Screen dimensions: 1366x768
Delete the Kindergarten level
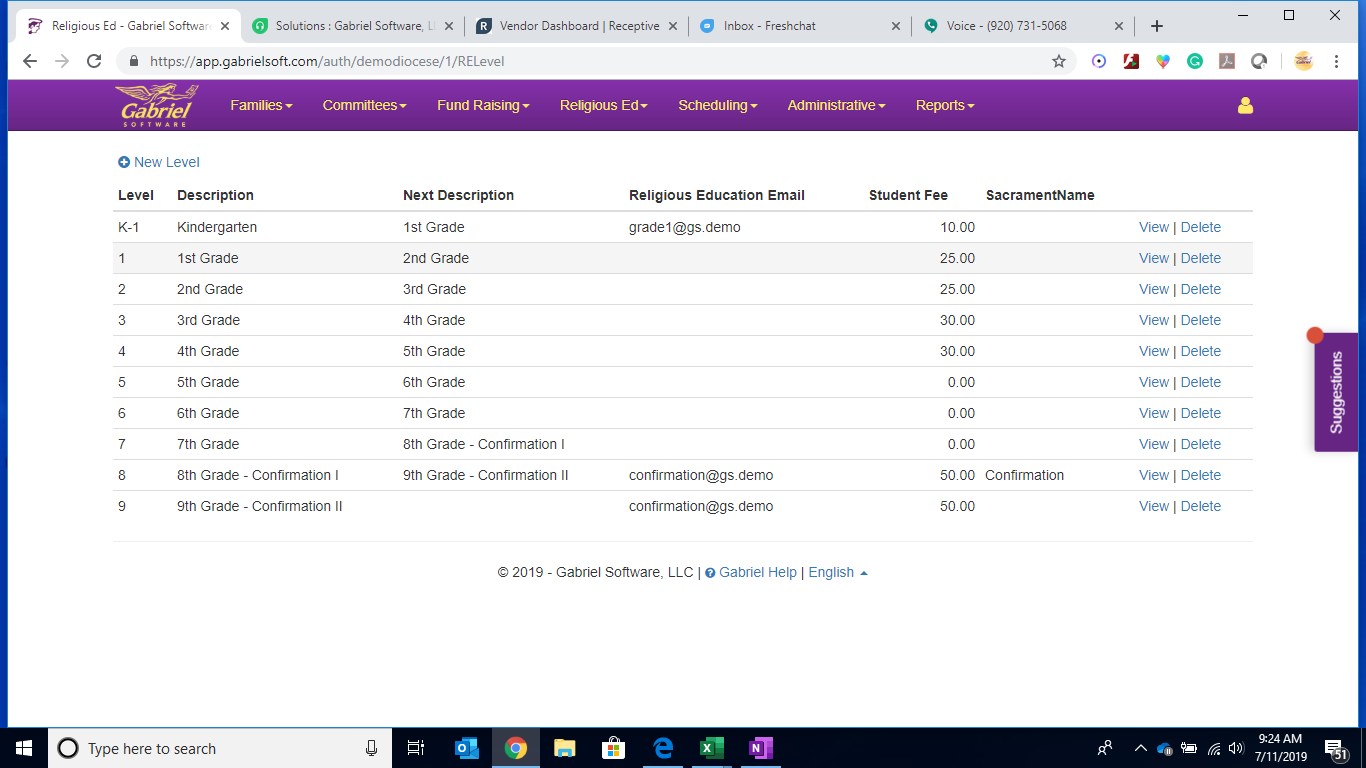coord(1200,227)
